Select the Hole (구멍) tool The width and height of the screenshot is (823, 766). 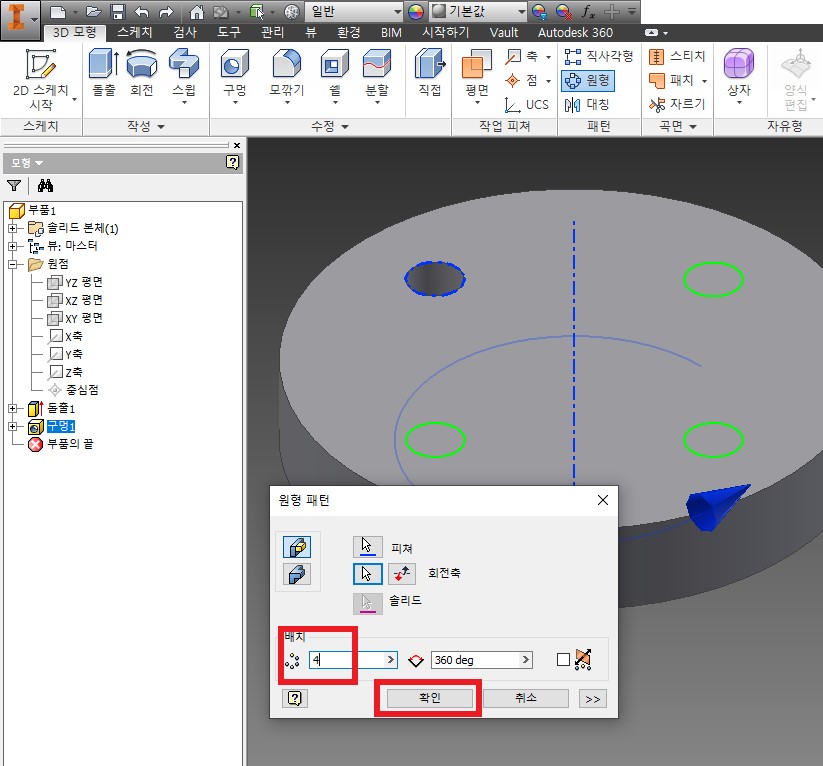[x=235, y=76]
